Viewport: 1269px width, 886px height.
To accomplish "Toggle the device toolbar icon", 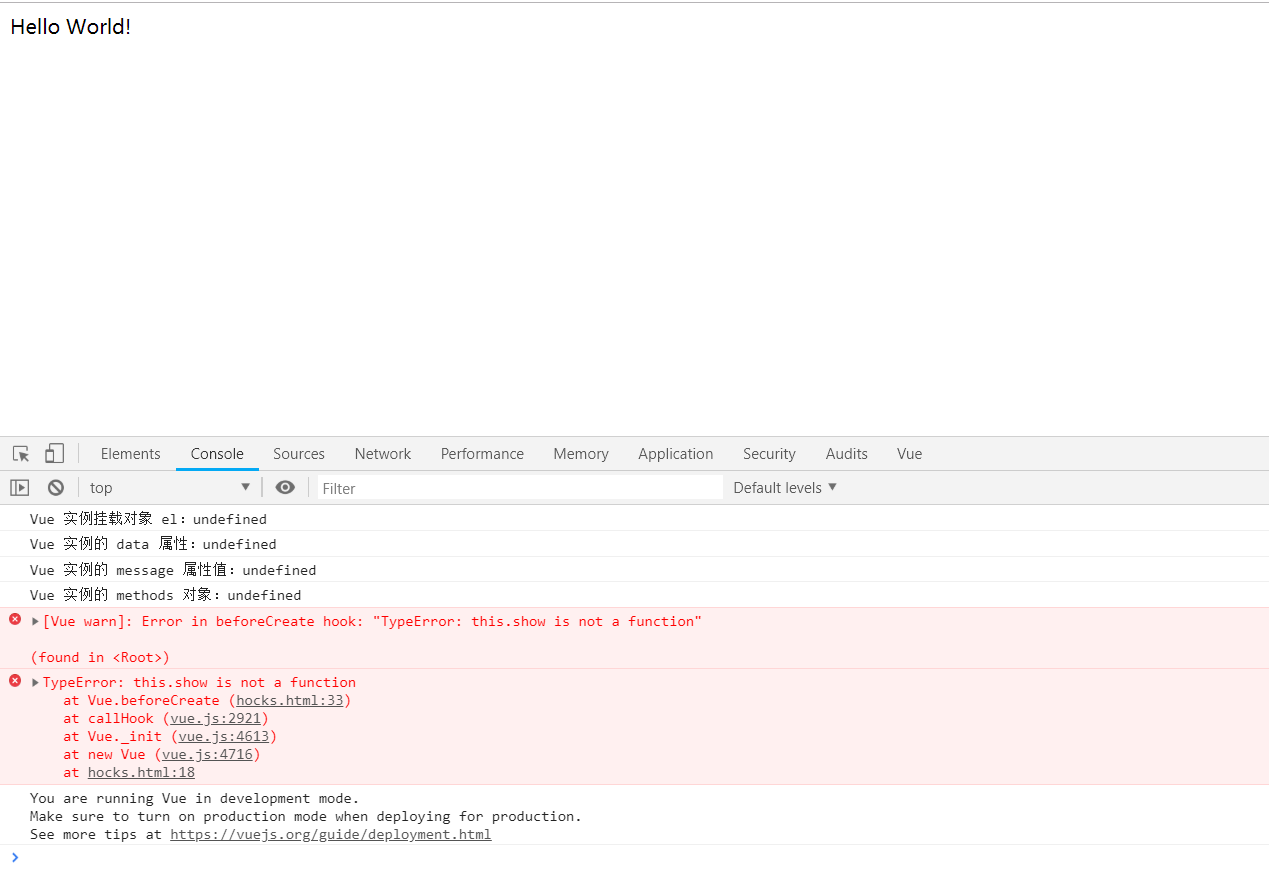I will pyautogui.click(x=54, y=454).
